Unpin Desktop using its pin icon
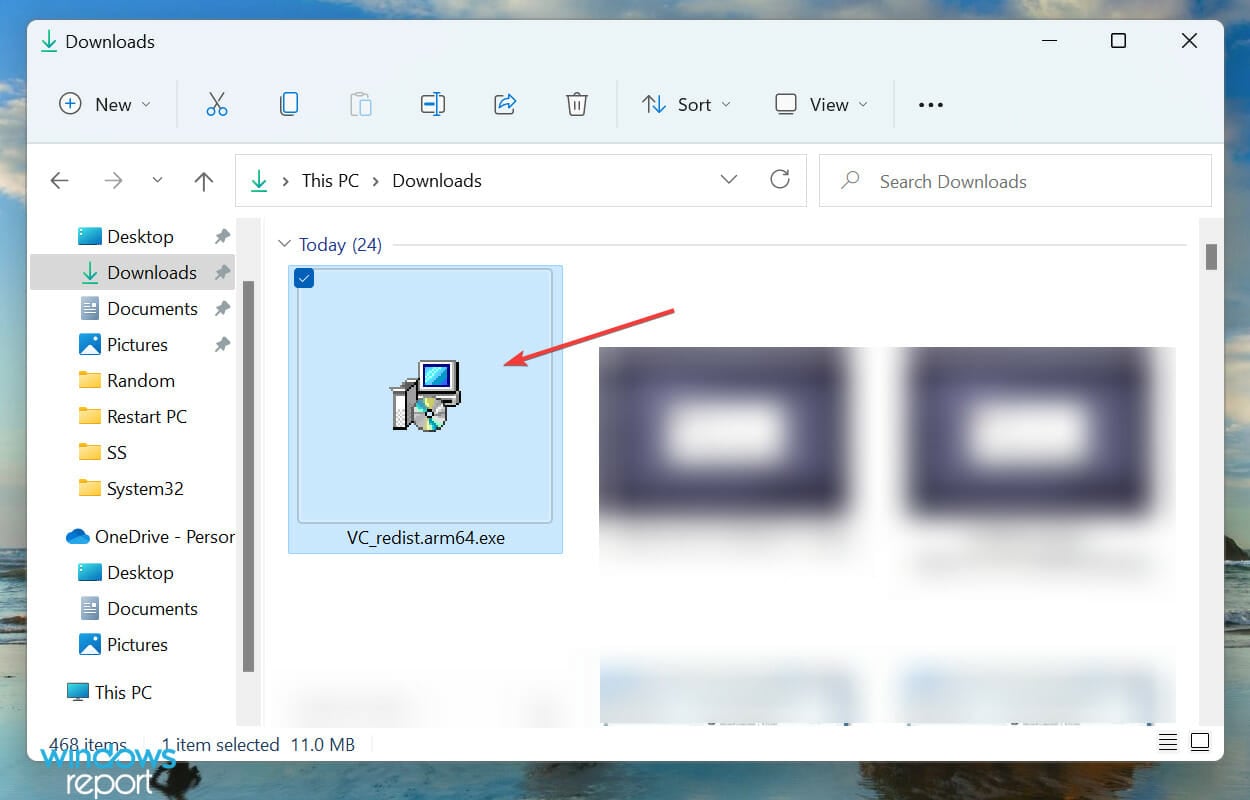 (222, 236)
